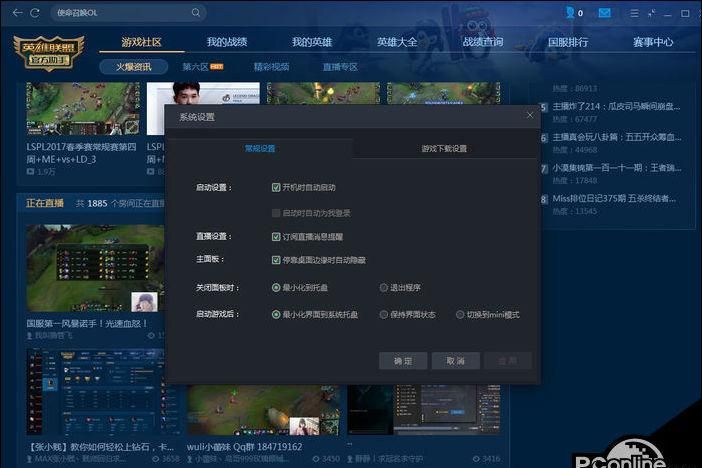Open the 我的战绩 tab

point(227,42)
